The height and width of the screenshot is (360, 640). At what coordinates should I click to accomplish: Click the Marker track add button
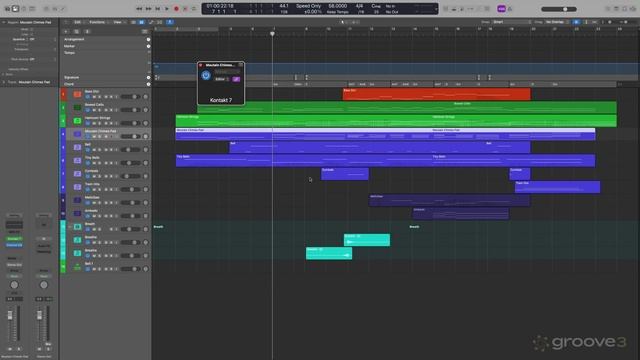(149, 47)
